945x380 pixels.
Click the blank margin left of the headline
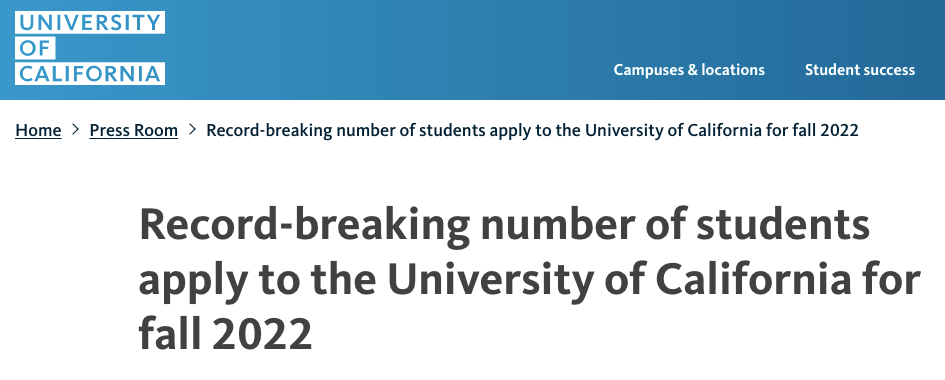click(x=68, y=277)
